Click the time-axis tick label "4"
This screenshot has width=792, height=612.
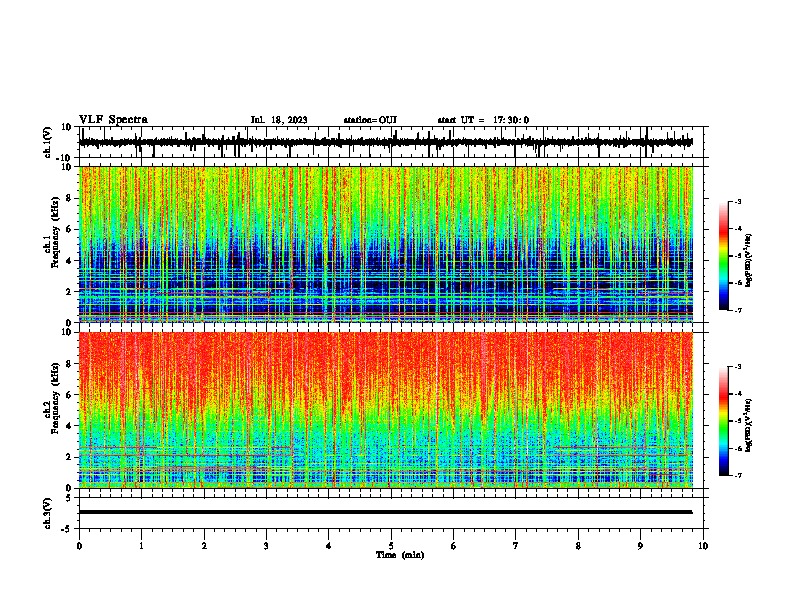[x=329, y=546]
